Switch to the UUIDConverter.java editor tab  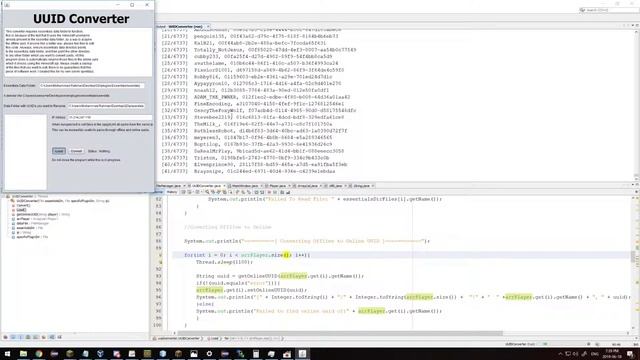[x=206, y=186]
